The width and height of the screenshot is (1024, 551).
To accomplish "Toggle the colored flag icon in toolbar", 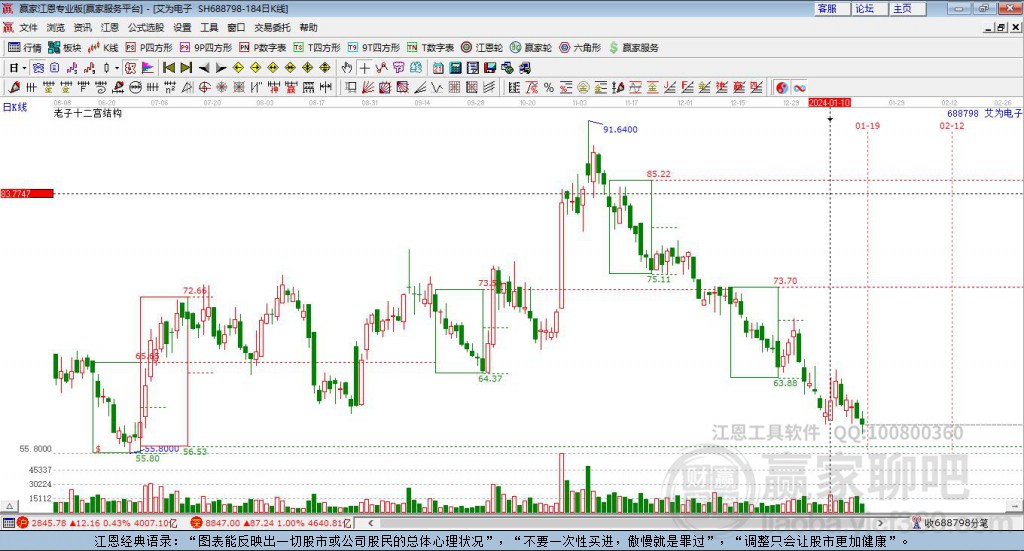I will [x=148, y=68].
